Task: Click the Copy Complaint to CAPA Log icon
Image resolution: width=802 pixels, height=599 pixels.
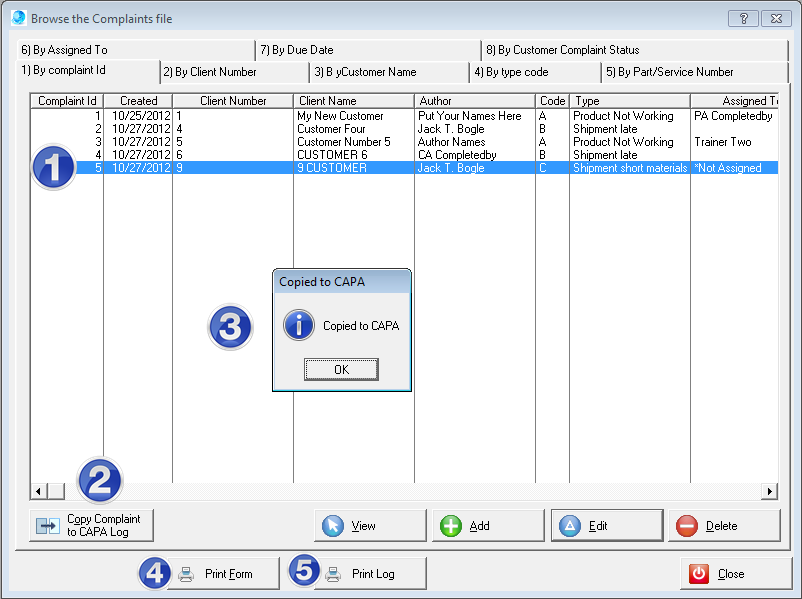Action: tap(46, 526)
